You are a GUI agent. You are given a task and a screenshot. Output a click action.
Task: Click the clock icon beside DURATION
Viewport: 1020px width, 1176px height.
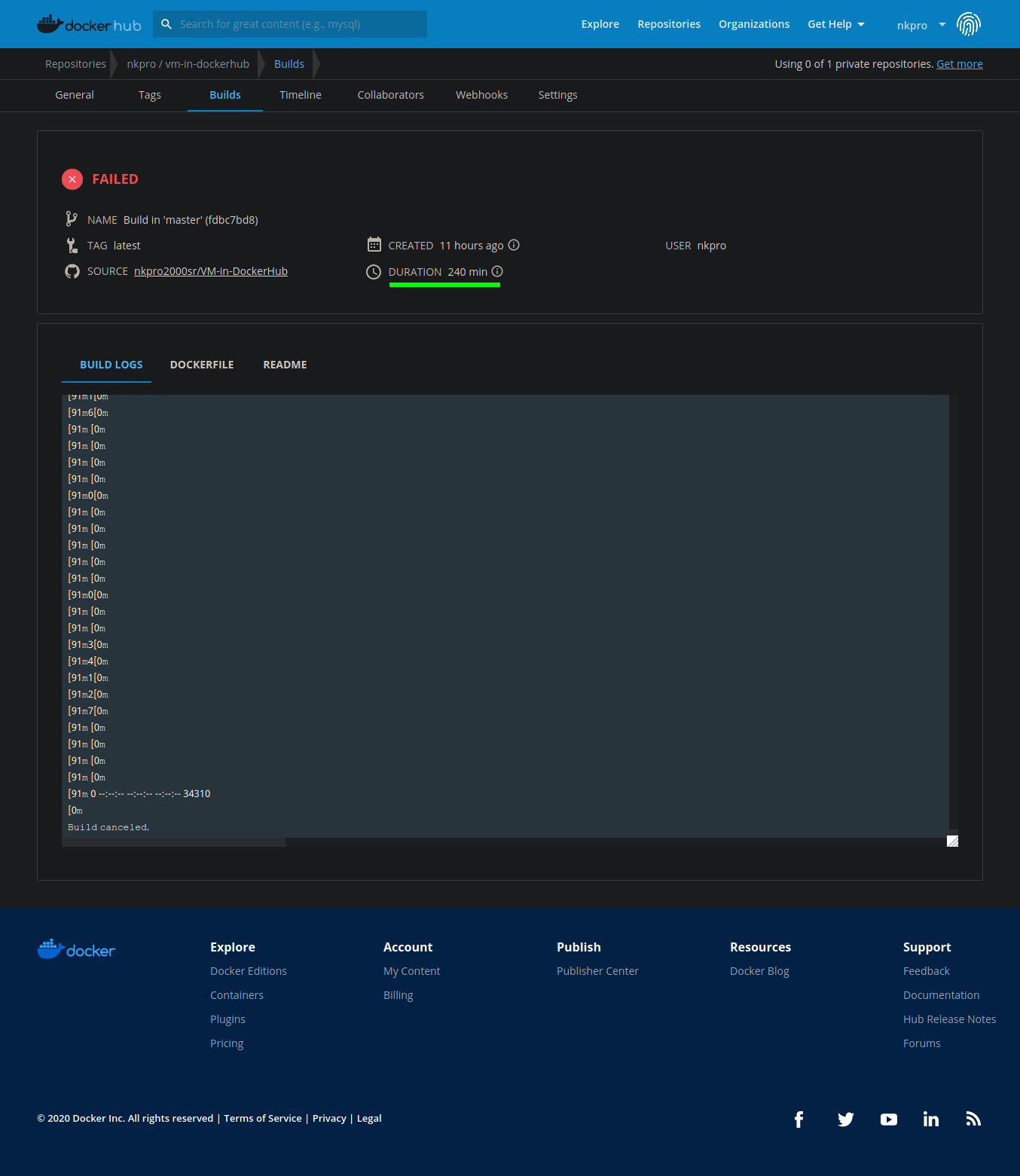pos(374,272)
